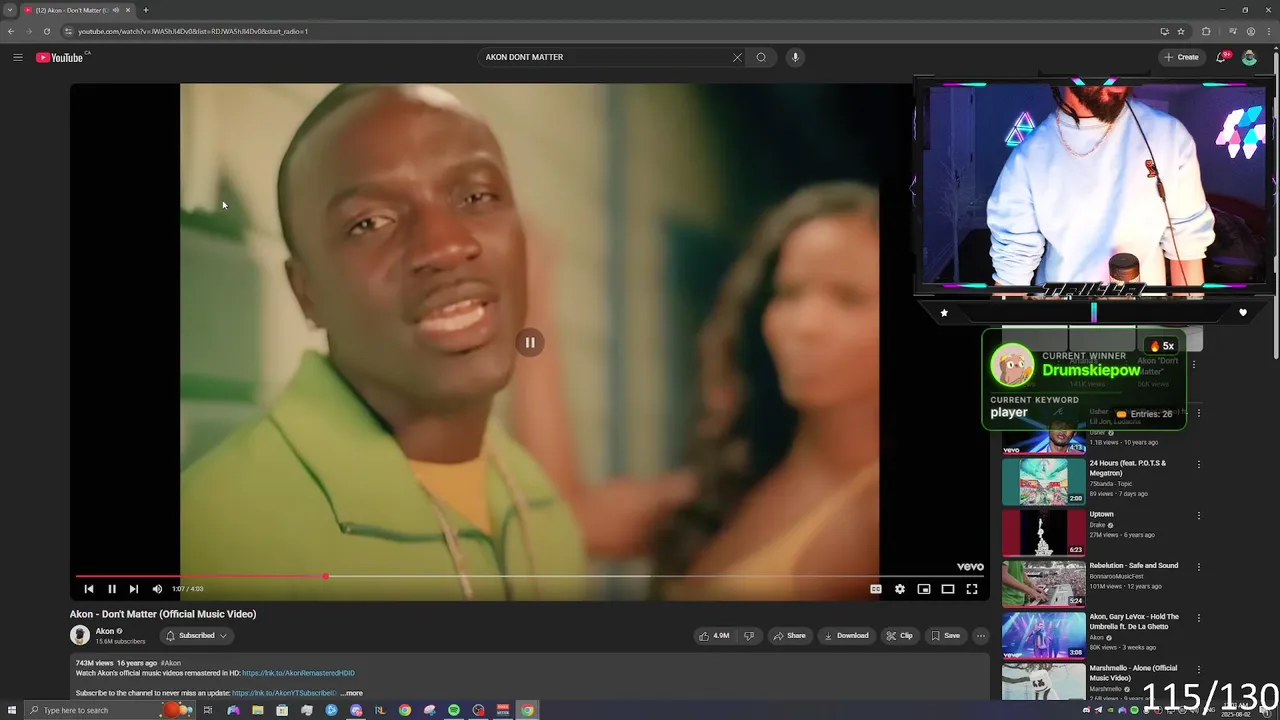Open more actions ellipsis beside Save

980,635
